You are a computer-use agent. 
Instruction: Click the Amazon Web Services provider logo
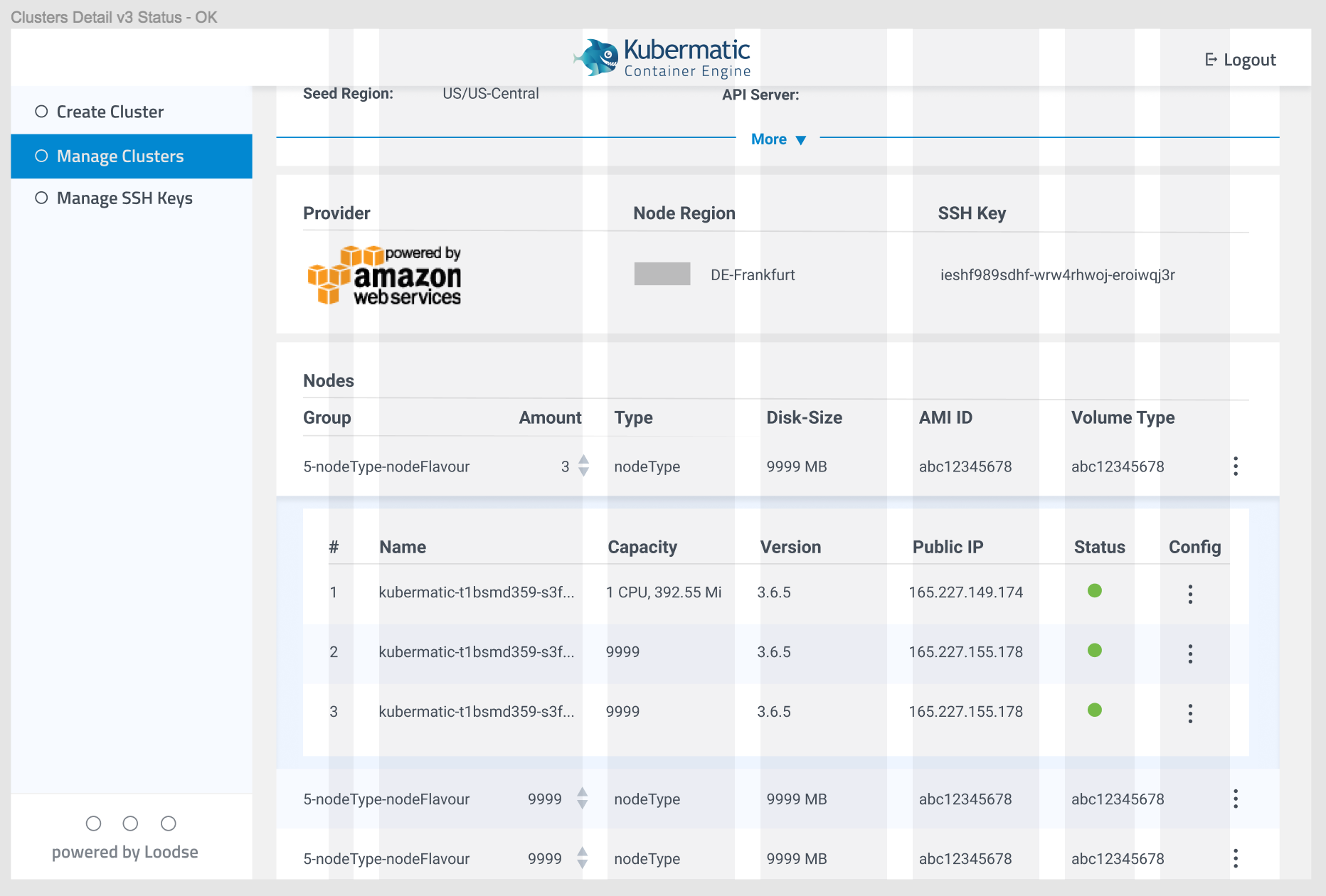coord(384,277)
